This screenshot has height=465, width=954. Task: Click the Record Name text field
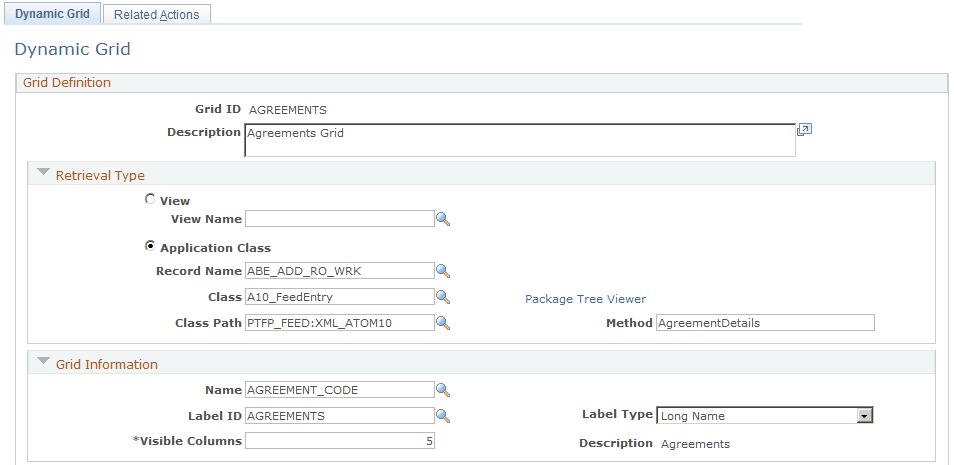[340, 271]
